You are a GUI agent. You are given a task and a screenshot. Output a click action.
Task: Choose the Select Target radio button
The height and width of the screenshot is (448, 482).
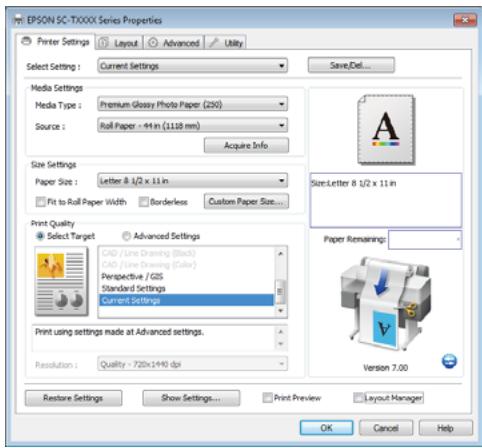pos(40,236)
